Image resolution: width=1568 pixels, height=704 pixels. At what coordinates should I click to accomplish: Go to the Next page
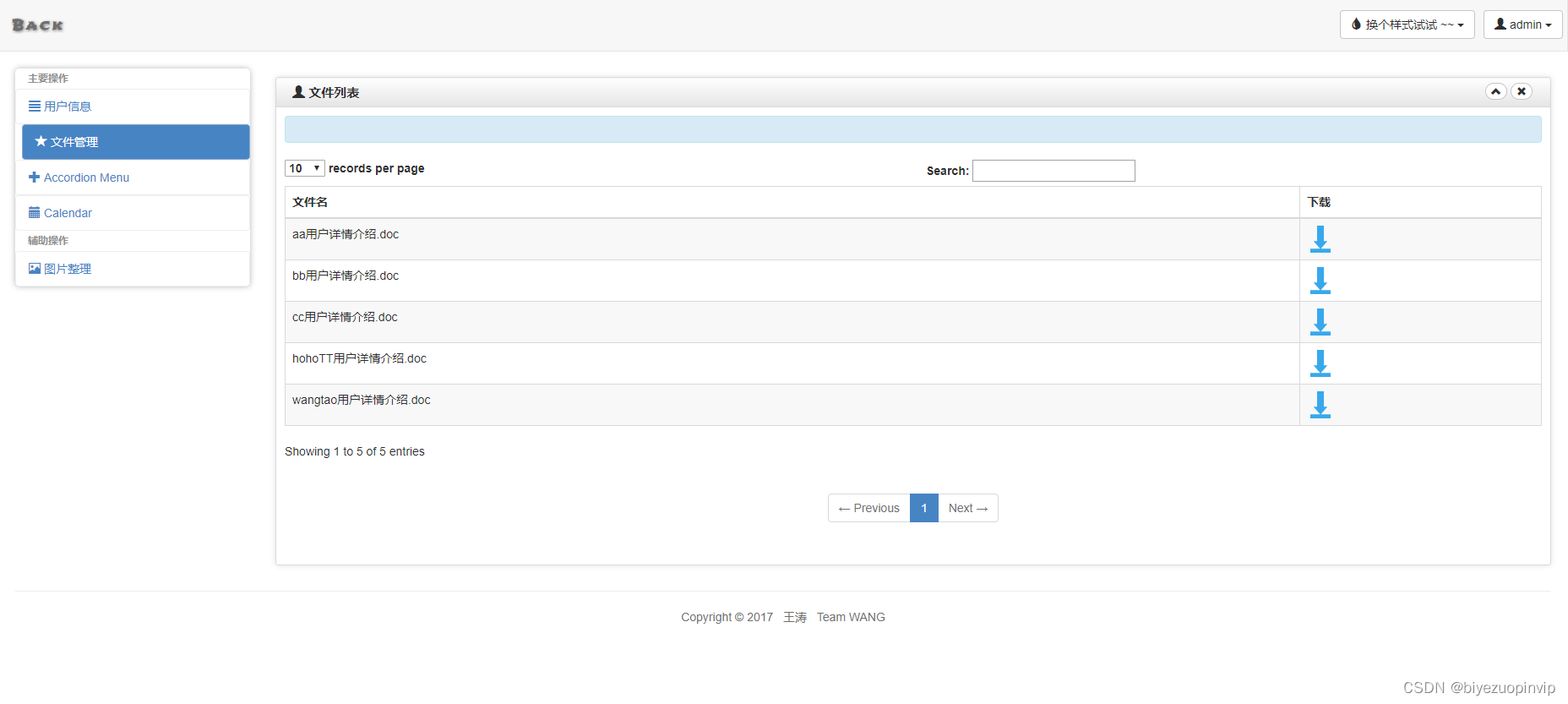coord(967,508)
